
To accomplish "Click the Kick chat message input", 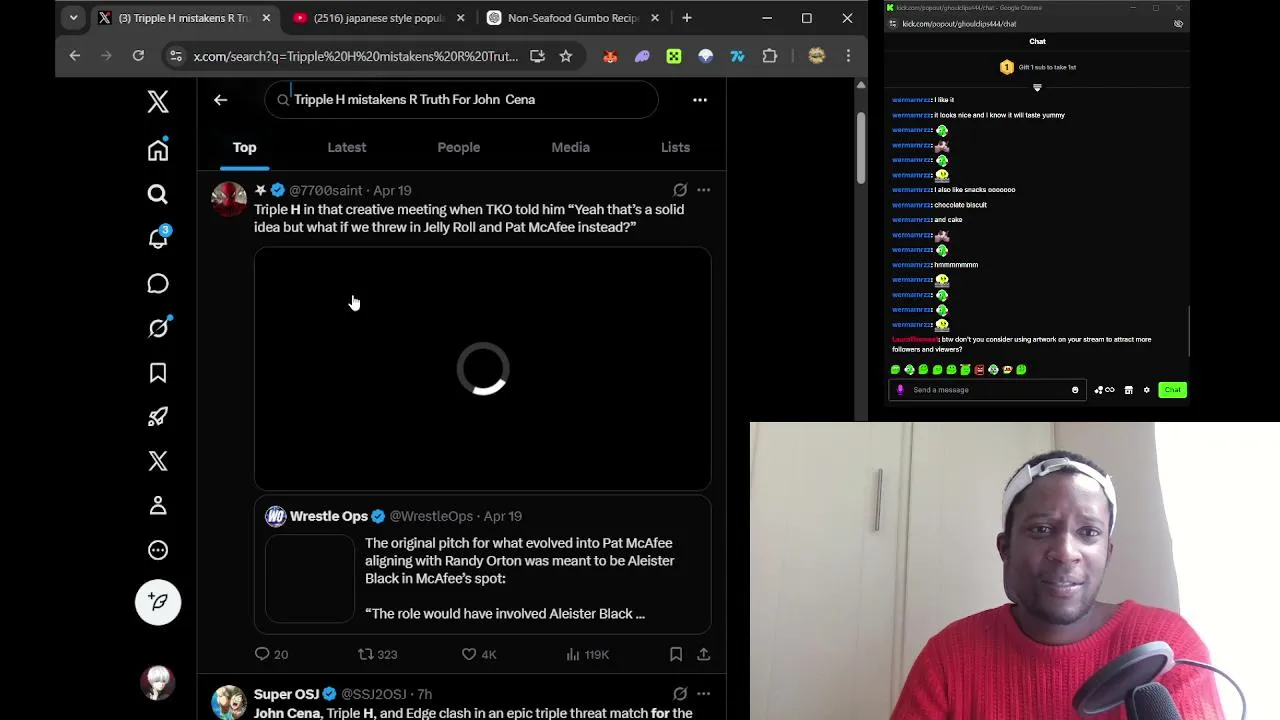I will coord(987,390).
